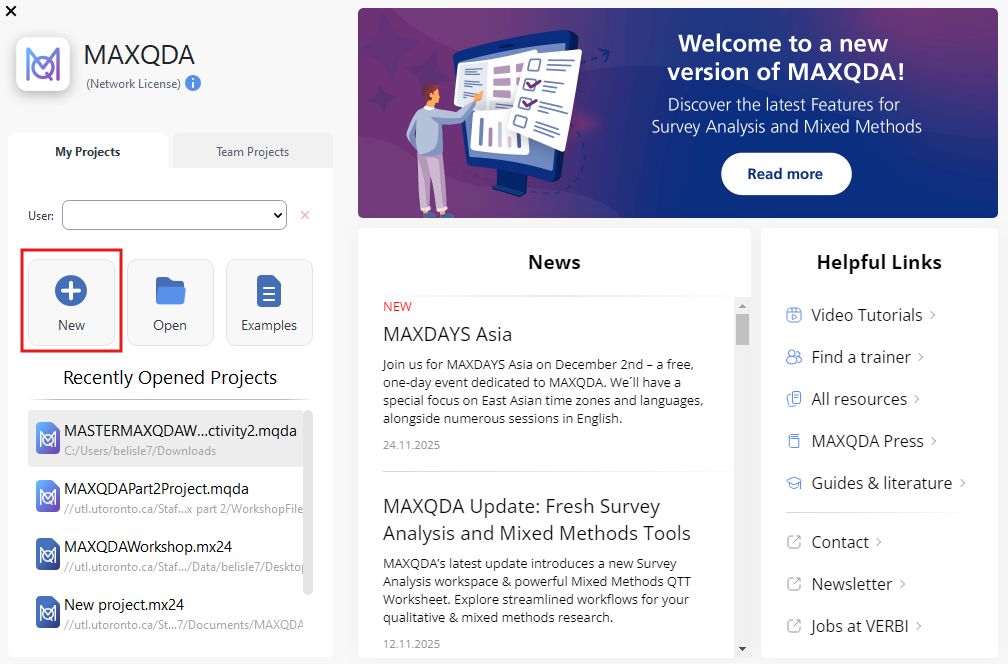Expand the All resources chevron

pyautogui.click(x=917, y=399)
